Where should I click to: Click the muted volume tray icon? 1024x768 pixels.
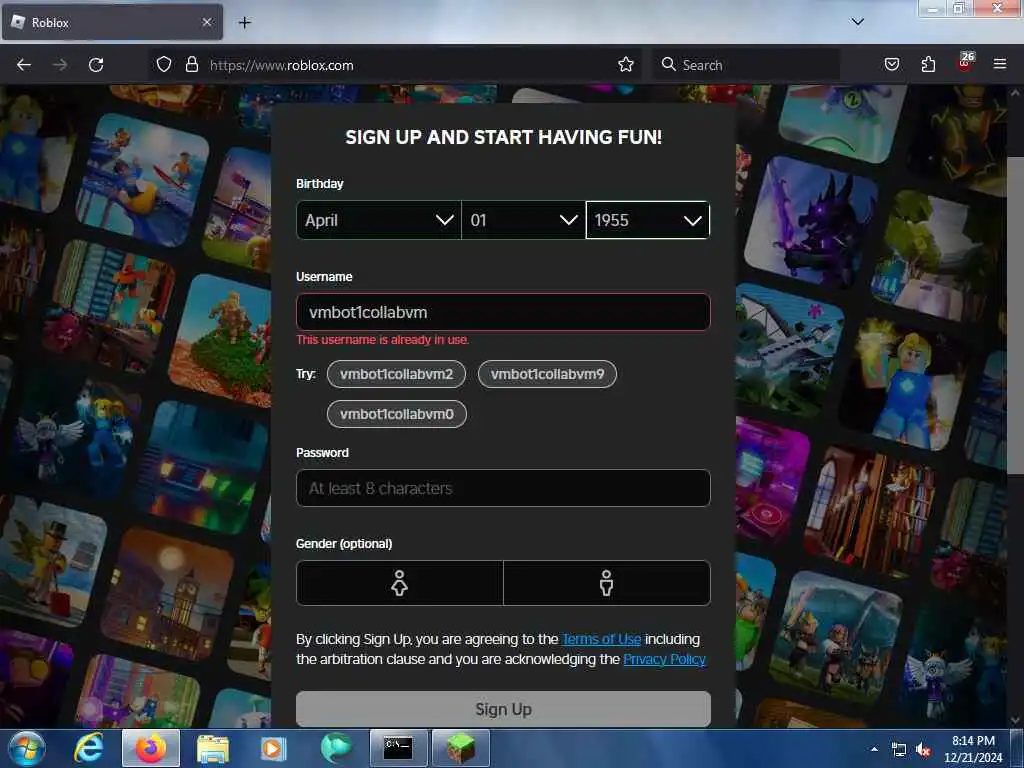click(x=923, y=750)
